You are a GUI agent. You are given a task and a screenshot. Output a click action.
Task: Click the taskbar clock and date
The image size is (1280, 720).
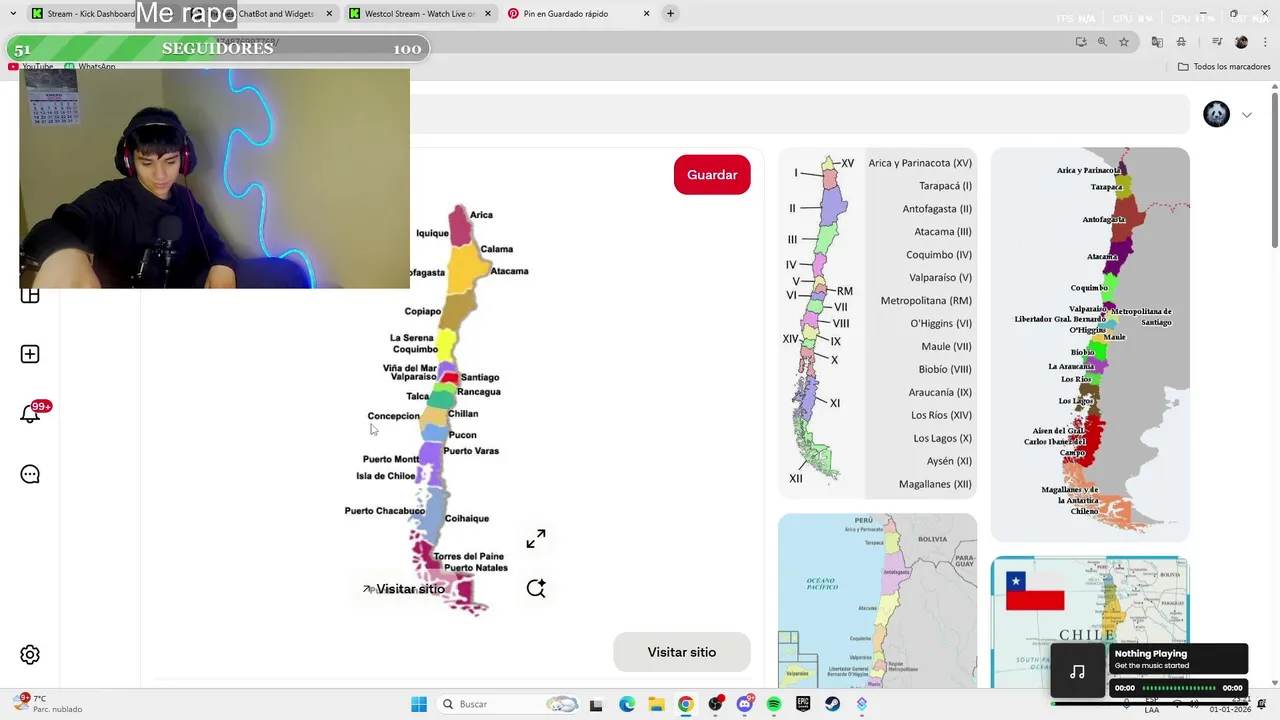[x=1230, y=705]
